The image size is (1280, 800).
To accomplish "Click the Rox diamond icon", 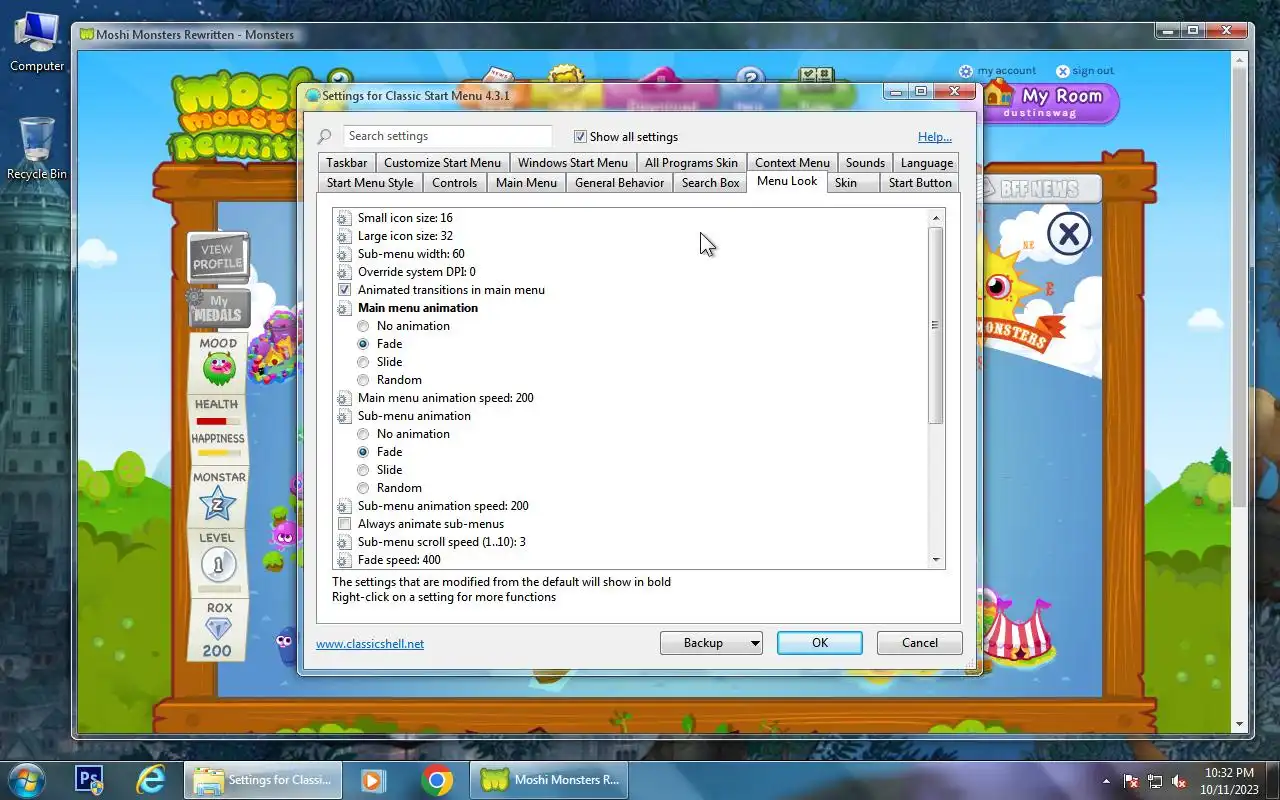I will [x=218, y=629].
